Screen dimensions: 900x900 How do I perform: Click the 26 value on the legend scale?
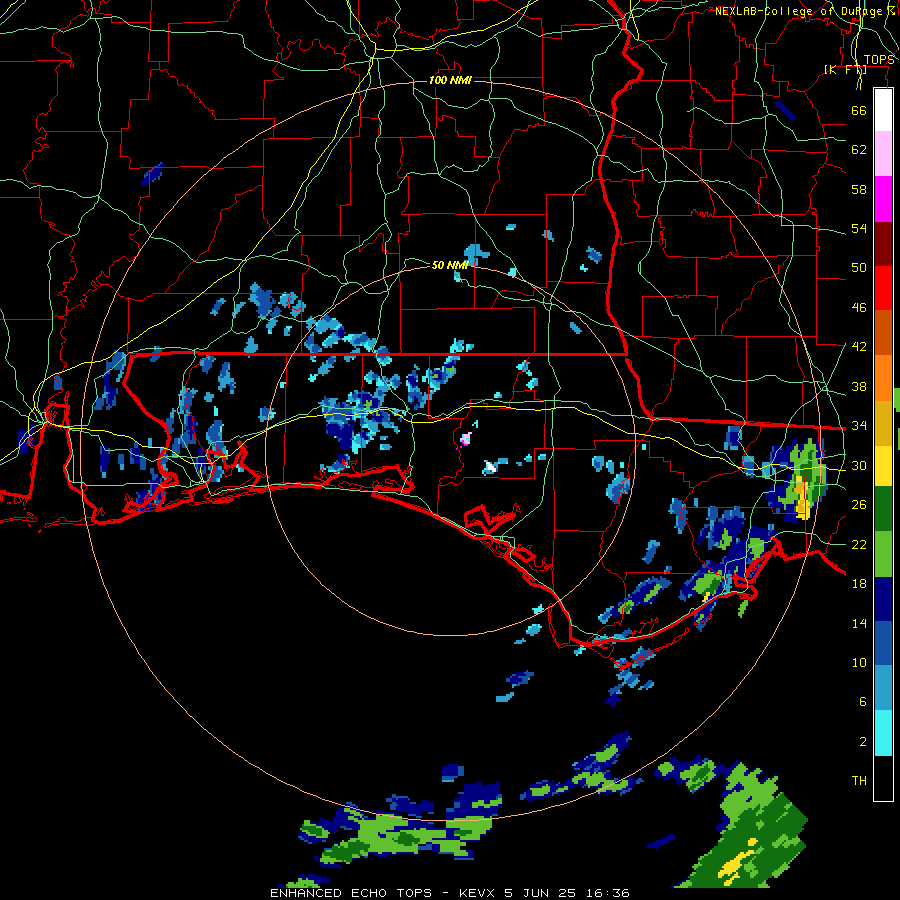(859, 505)
